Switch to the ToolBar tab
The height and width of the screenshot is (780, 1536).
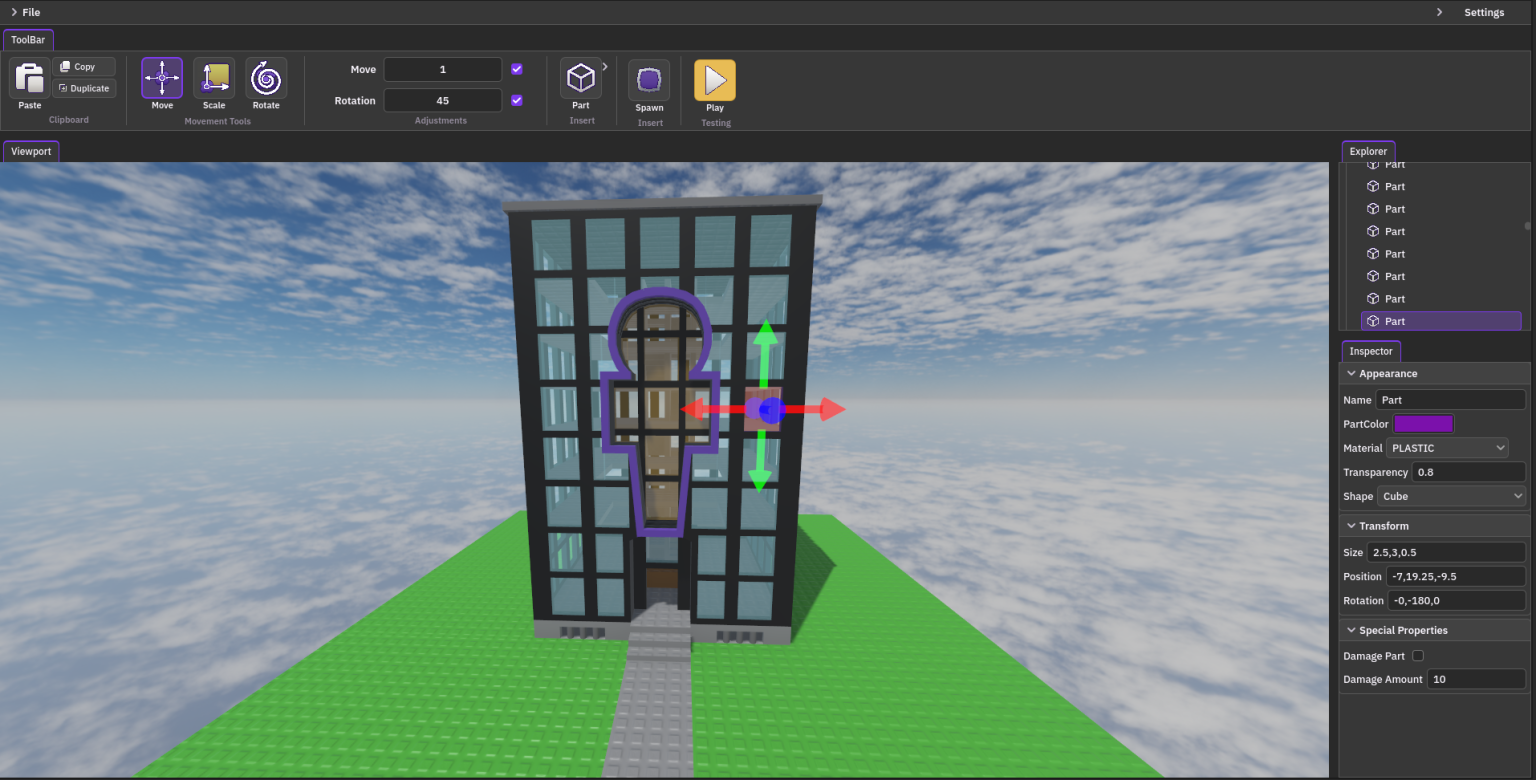[28, 40]
